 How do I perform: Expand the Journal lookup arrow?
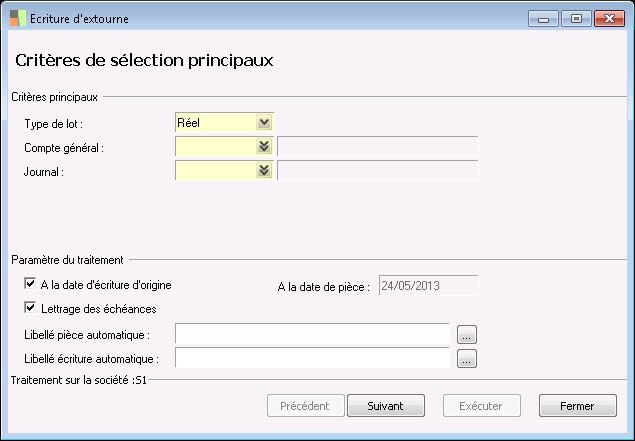[x=264, y=170]
